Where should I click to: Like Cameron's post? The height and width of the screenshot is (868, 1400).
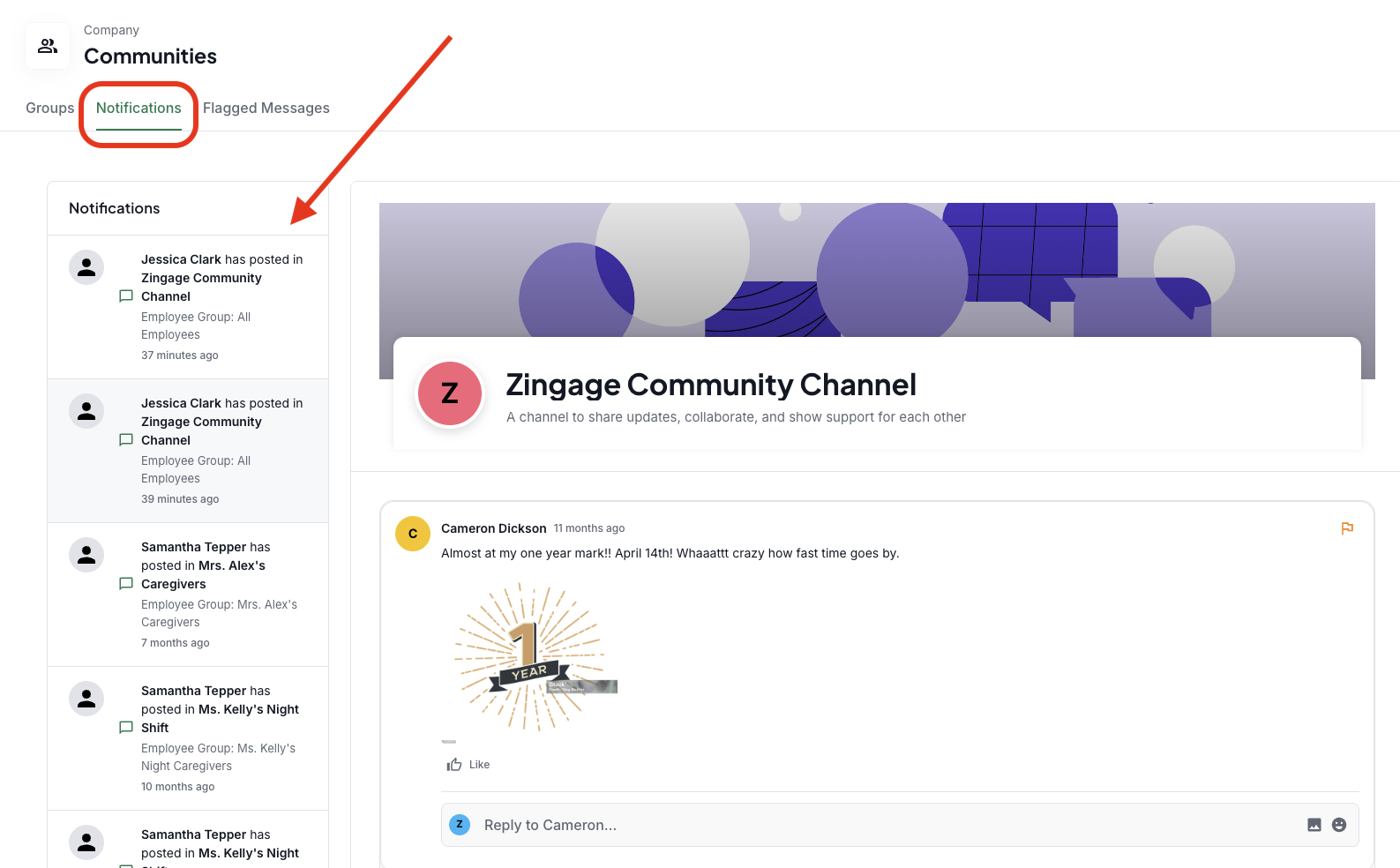coord(468,765)
